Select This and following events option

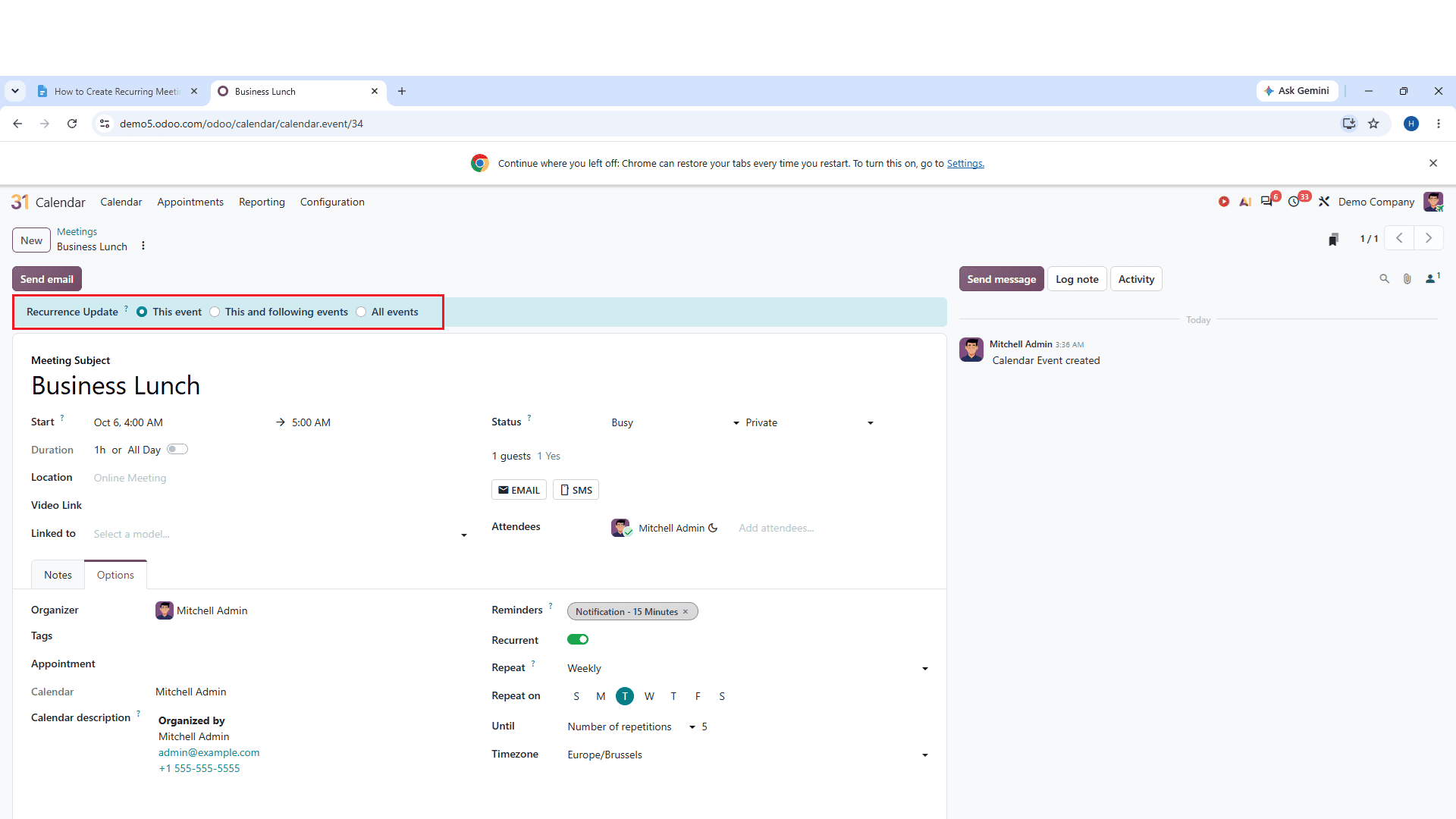coord(215,312)
